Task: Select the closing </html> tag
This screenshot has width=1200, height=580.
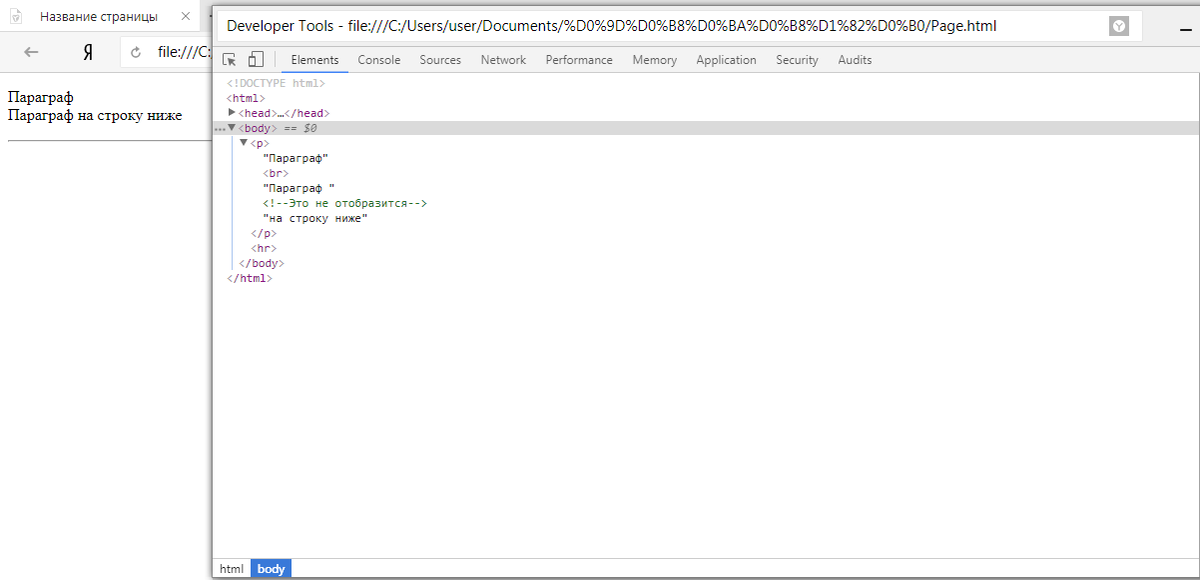Action: (x=249, y=279)
